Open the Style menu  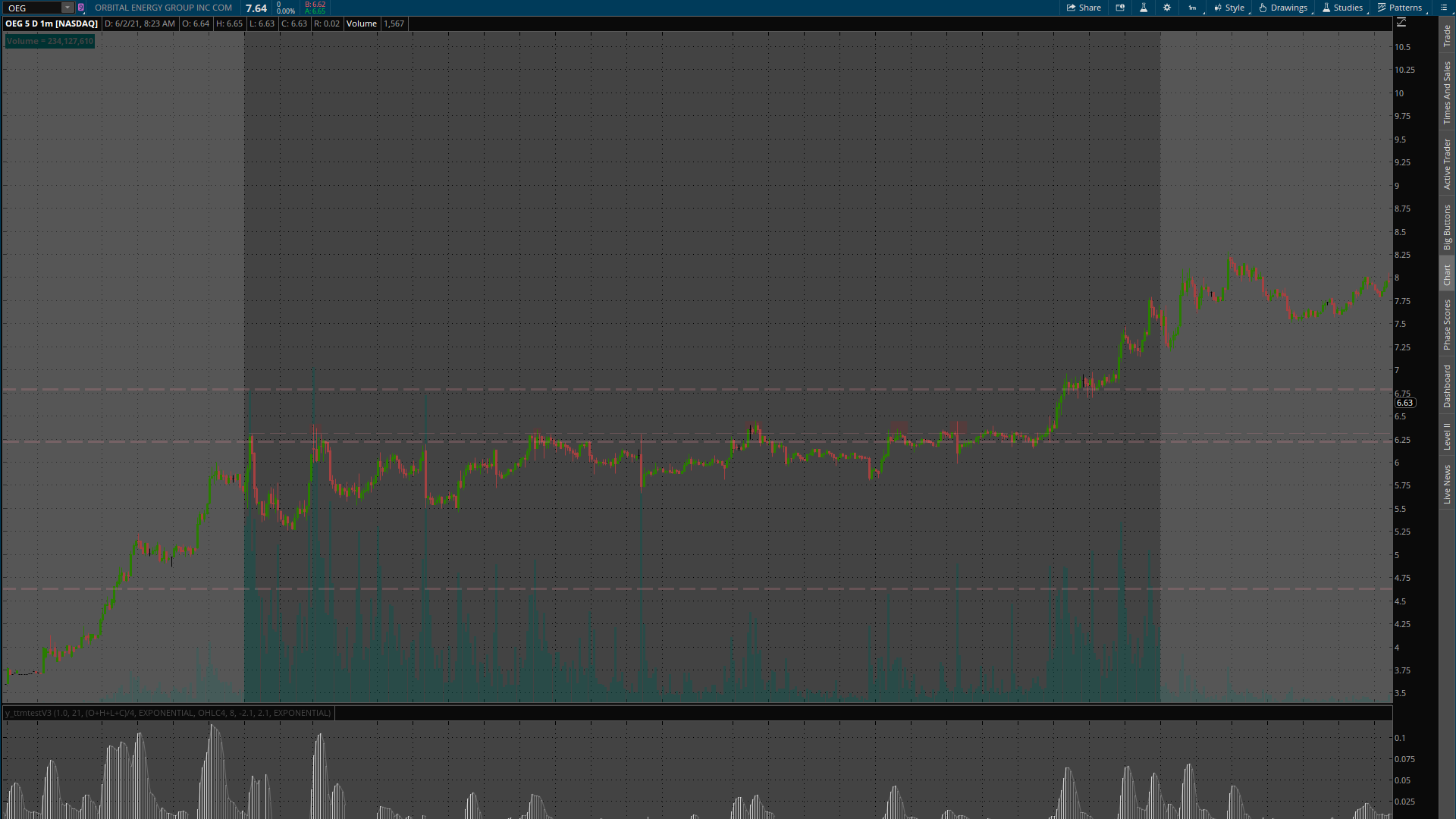point(1229,8)
